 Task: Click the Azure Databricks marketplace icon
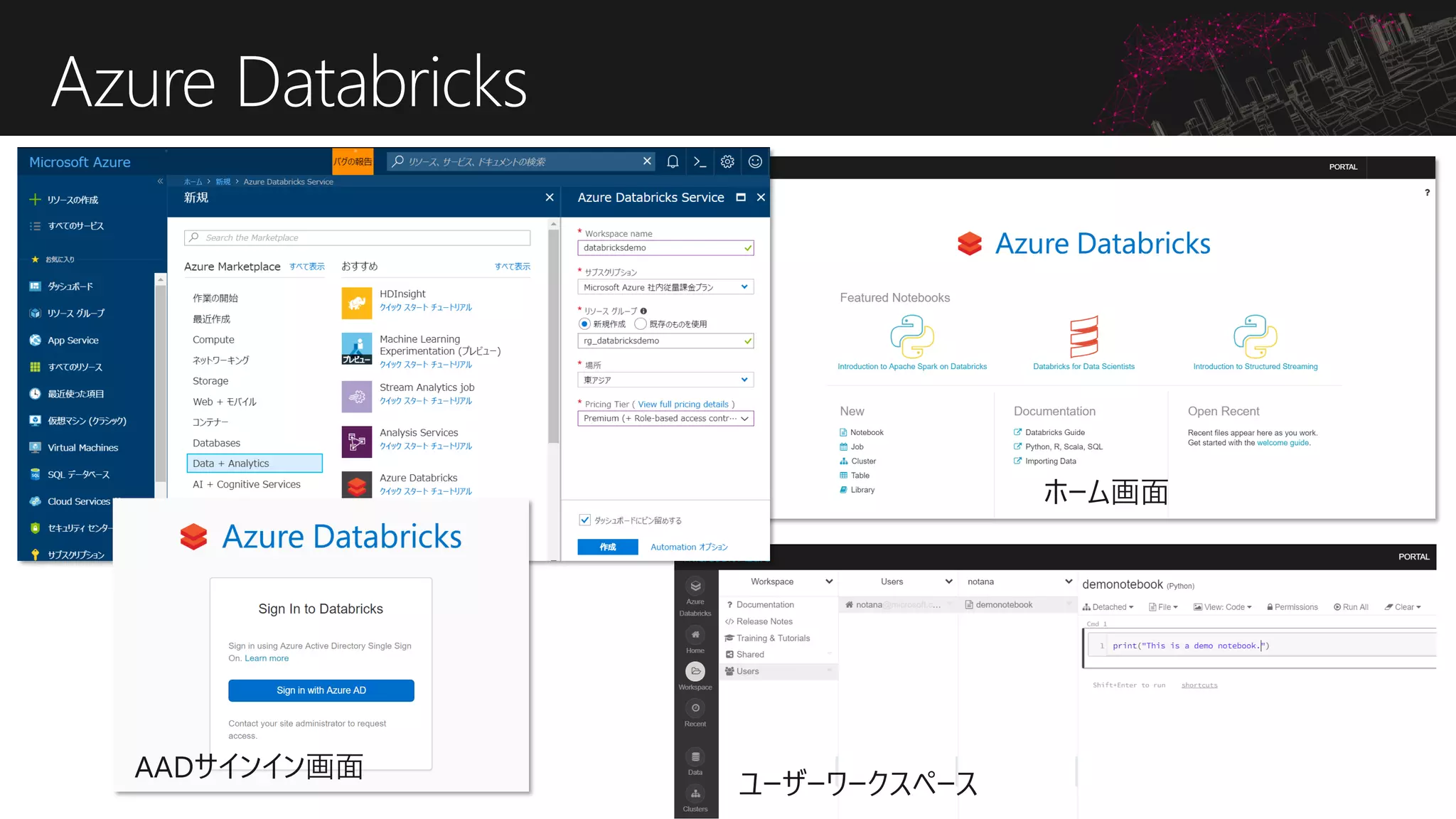coord(357,485)
